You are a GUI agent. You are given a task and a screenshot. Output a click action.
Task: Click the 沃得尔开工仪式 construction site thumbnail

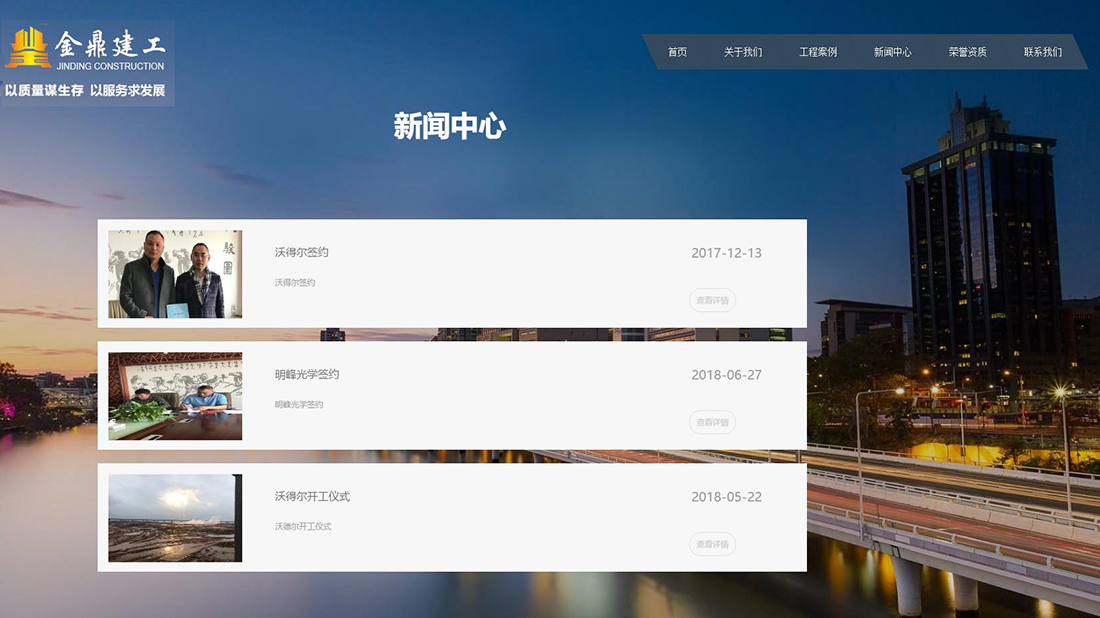tap(175, 517)
